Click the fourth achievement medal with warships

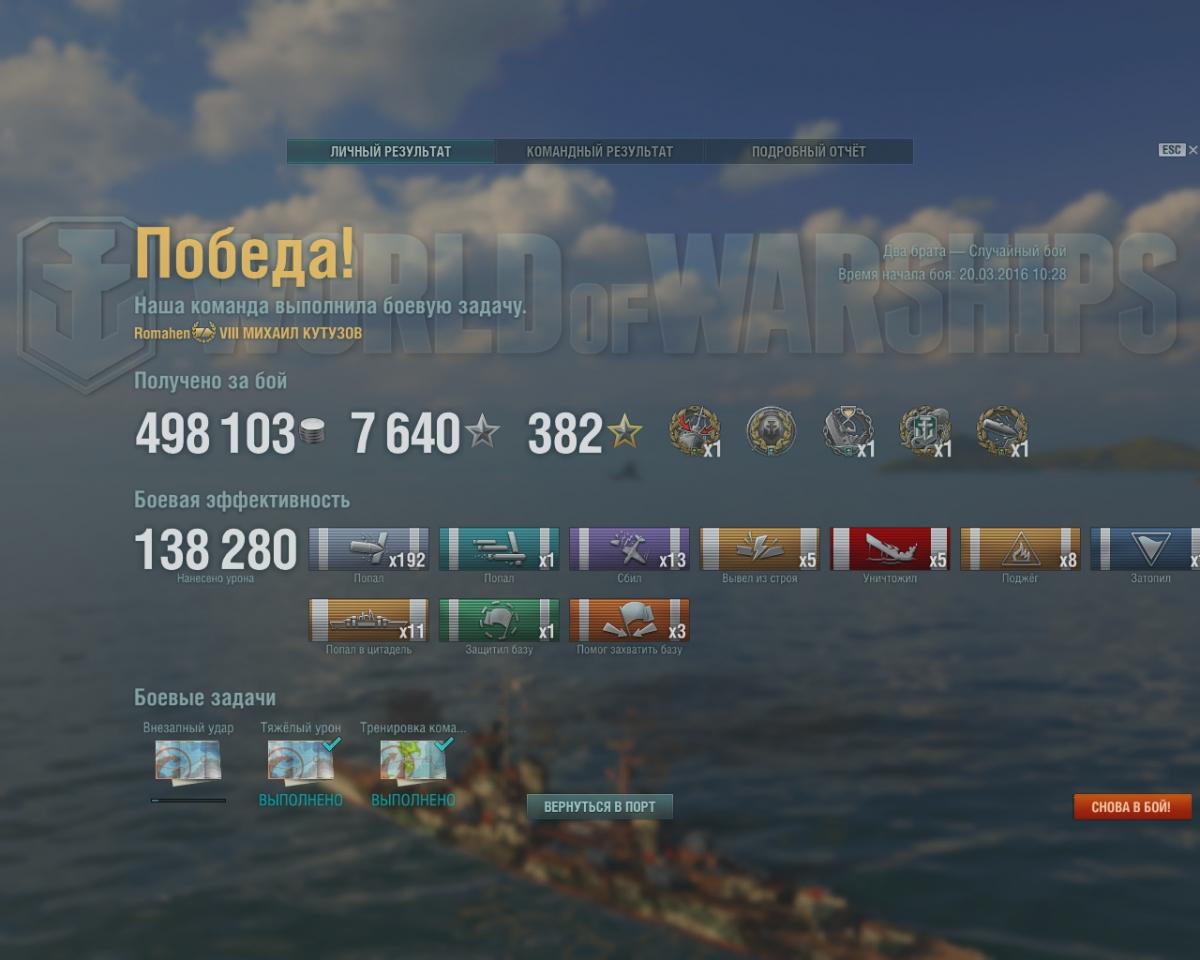[925, 432]
